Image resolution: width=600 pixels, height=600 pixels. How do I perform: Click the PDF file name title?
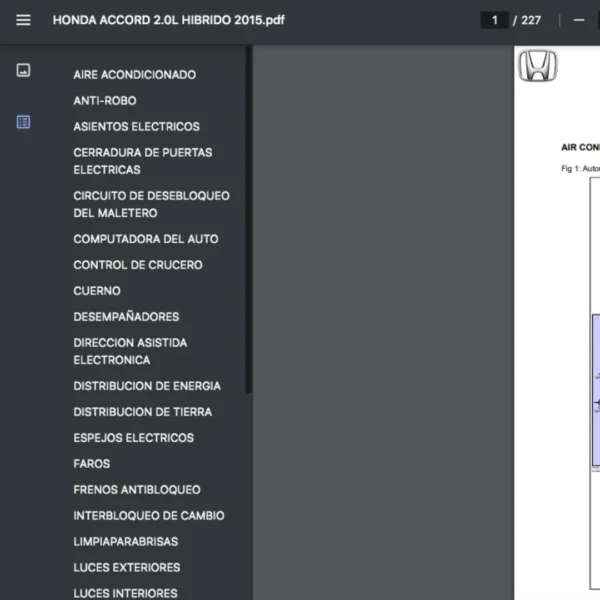tap(168, 20)
